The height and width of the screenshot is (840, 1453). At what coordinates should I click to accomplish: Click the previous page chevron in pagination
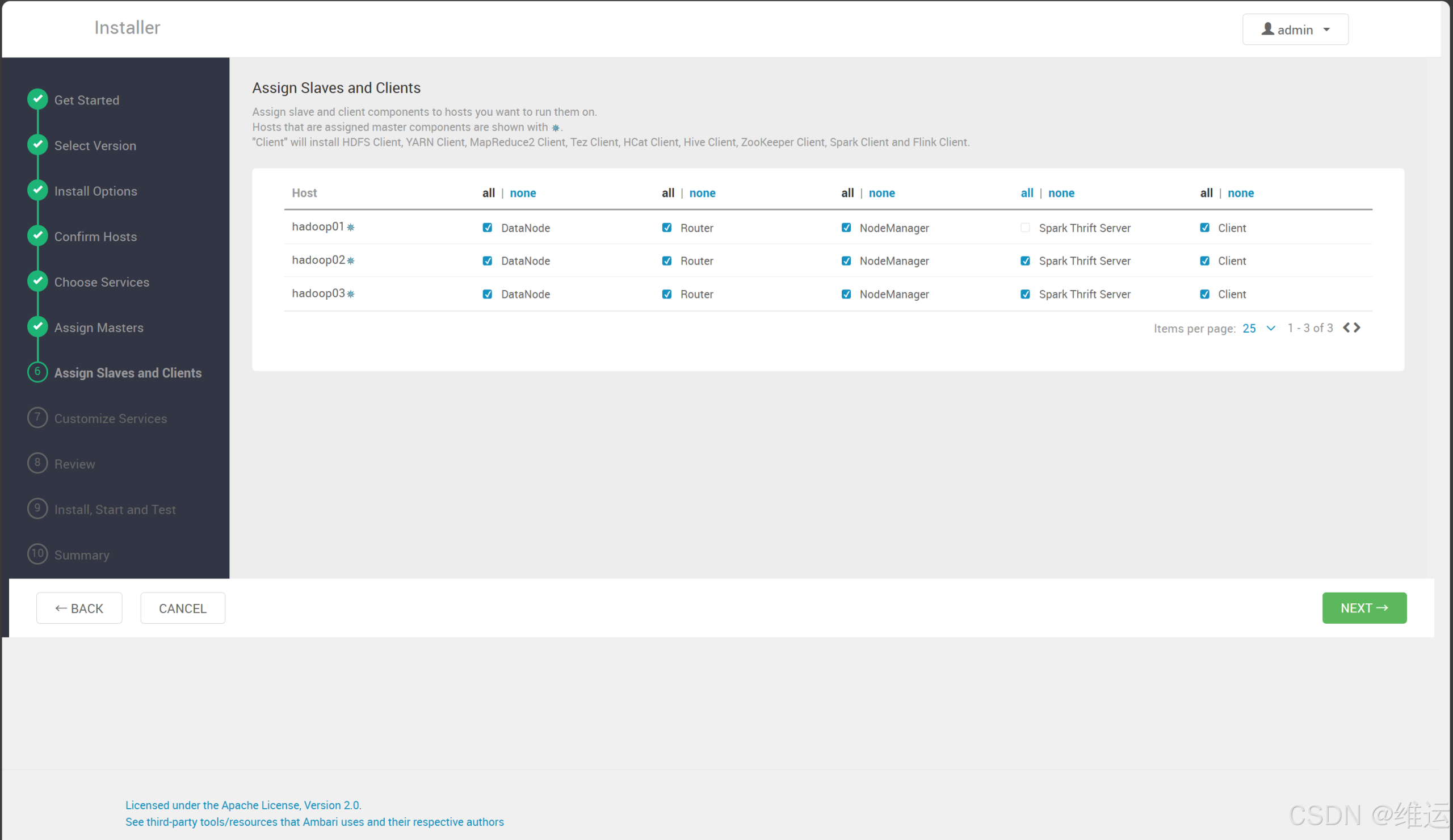pos(1346,327)
